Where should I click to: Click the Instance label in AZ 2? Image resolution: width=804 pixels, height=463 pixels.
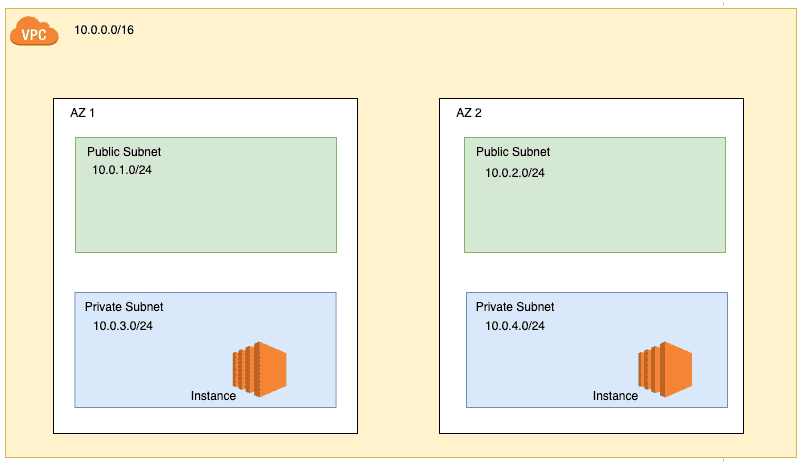615,396
